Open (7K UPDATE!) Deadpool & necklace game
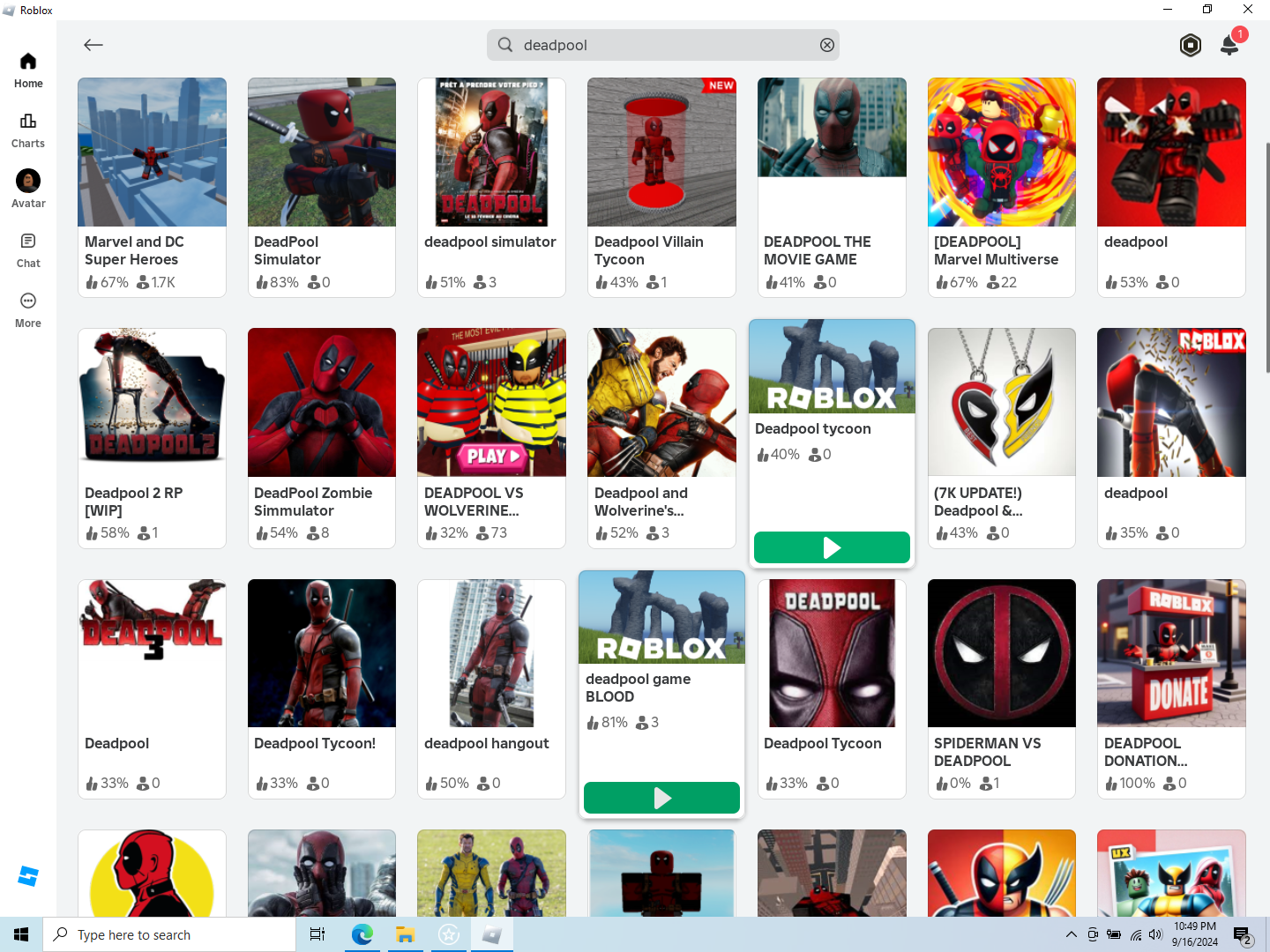 1002,438
